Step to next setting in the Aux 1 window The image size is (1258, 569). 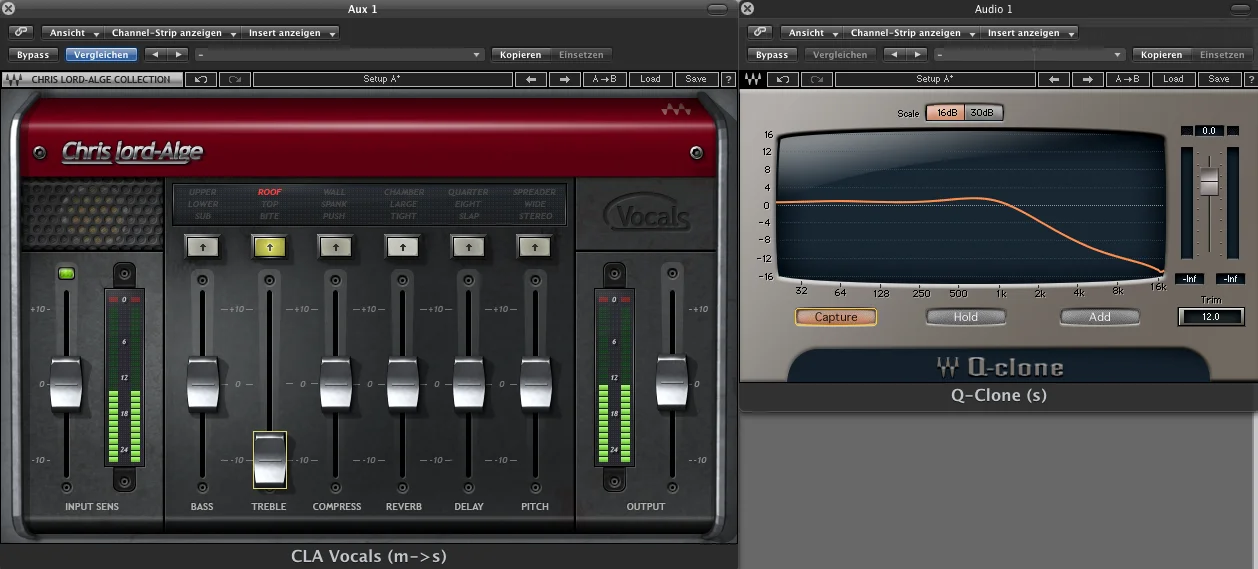click(x=177, y=55)
